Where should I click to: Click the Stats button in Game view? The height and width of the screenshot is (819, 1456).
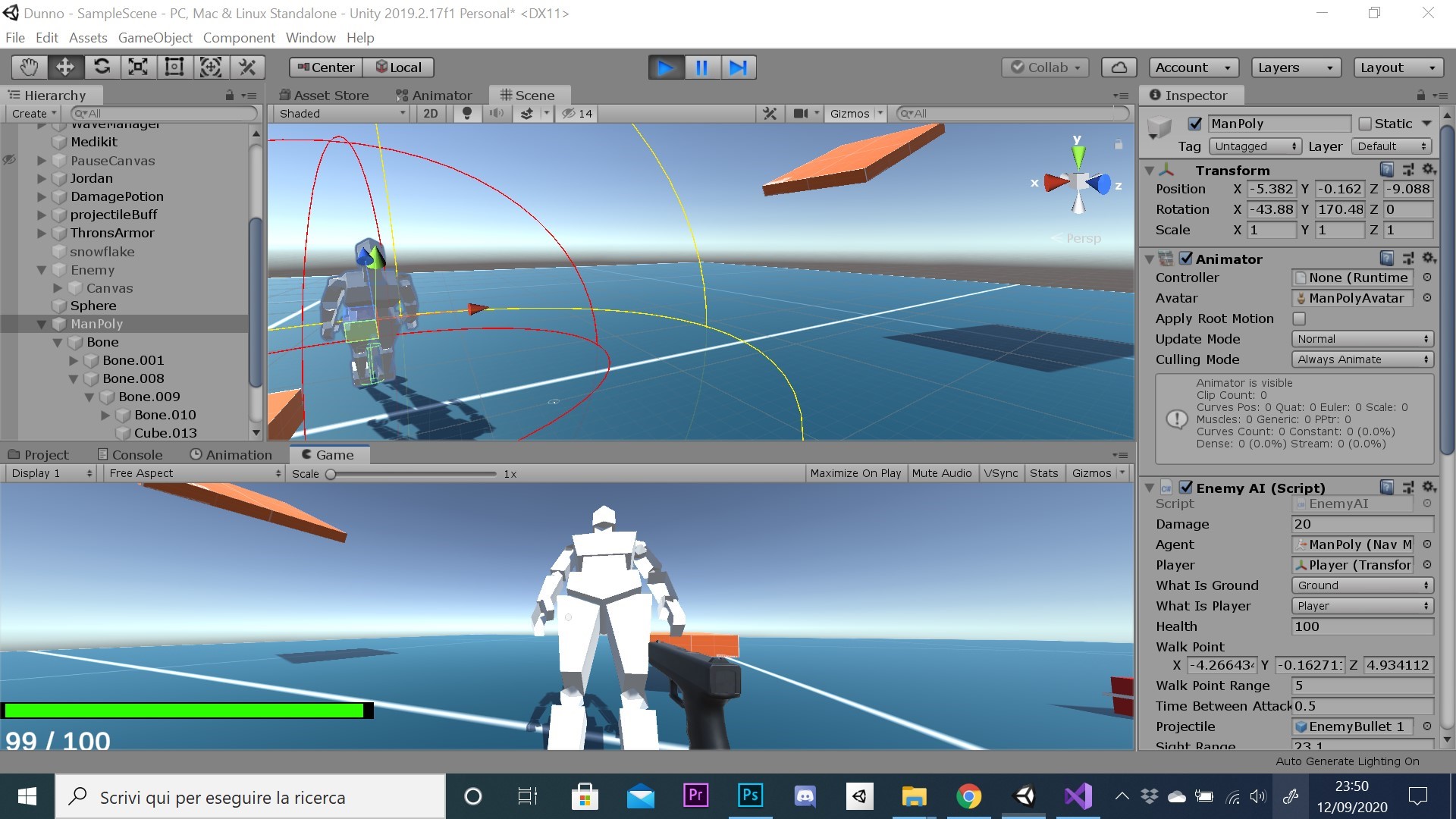1043,473
